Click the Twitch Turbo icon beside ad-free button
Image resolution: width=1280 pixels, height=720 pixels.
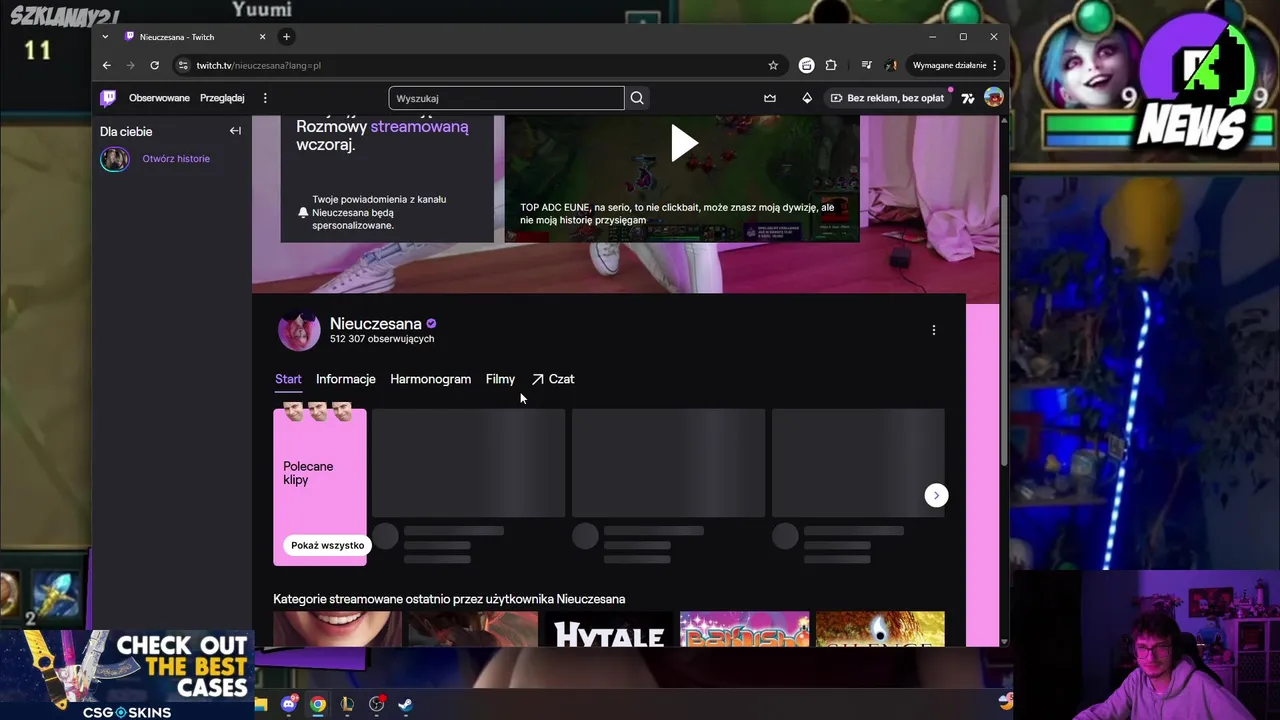point(967,98)
